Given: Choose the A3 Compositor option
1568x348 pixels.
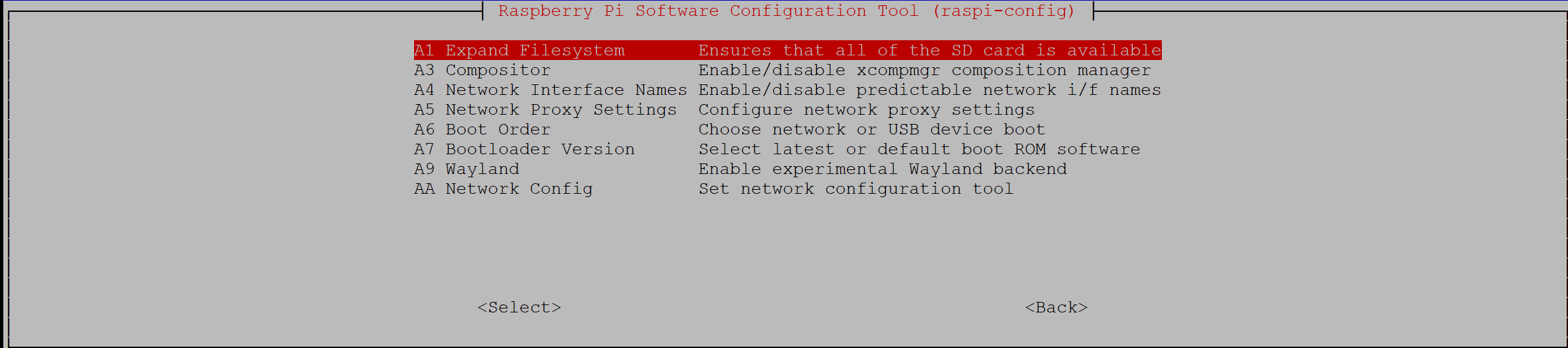Looking at the screenshot, I should point(483,71).
